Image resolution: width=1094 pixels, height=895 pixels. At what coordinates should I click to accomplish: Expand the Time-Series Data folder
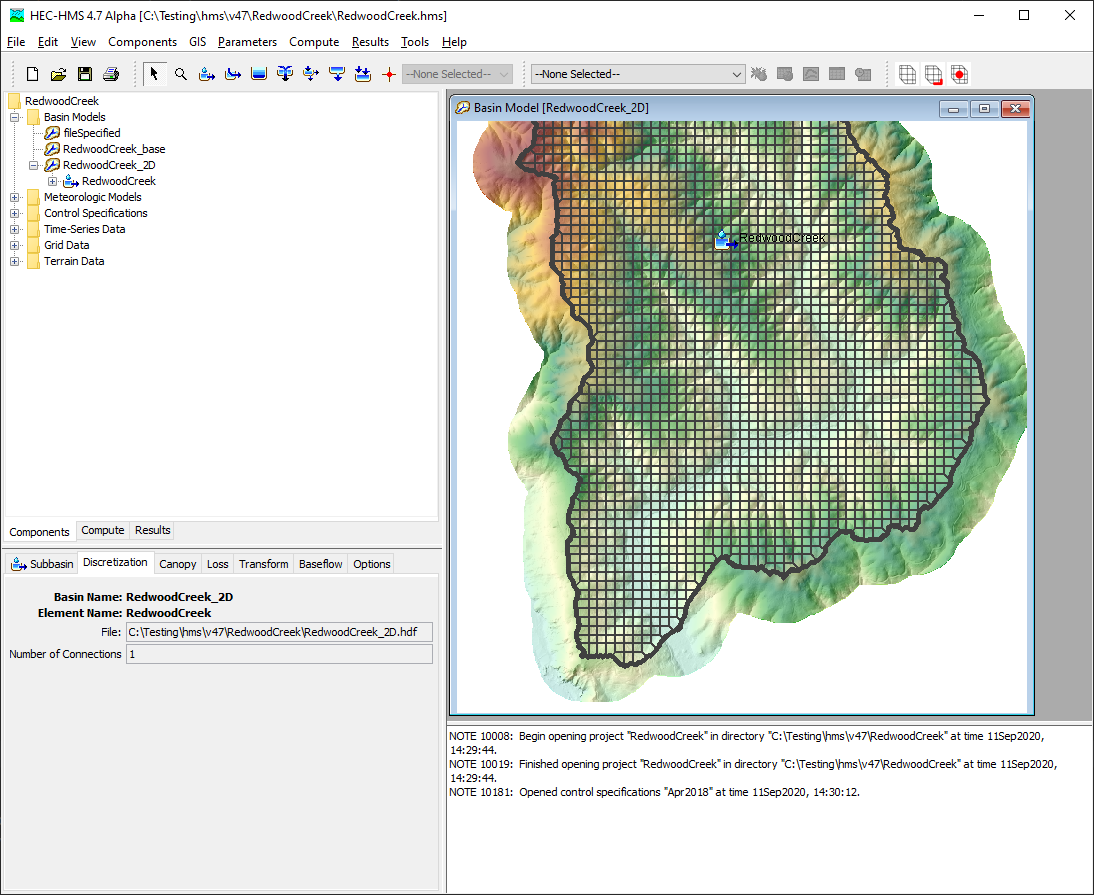pos(14,230)
